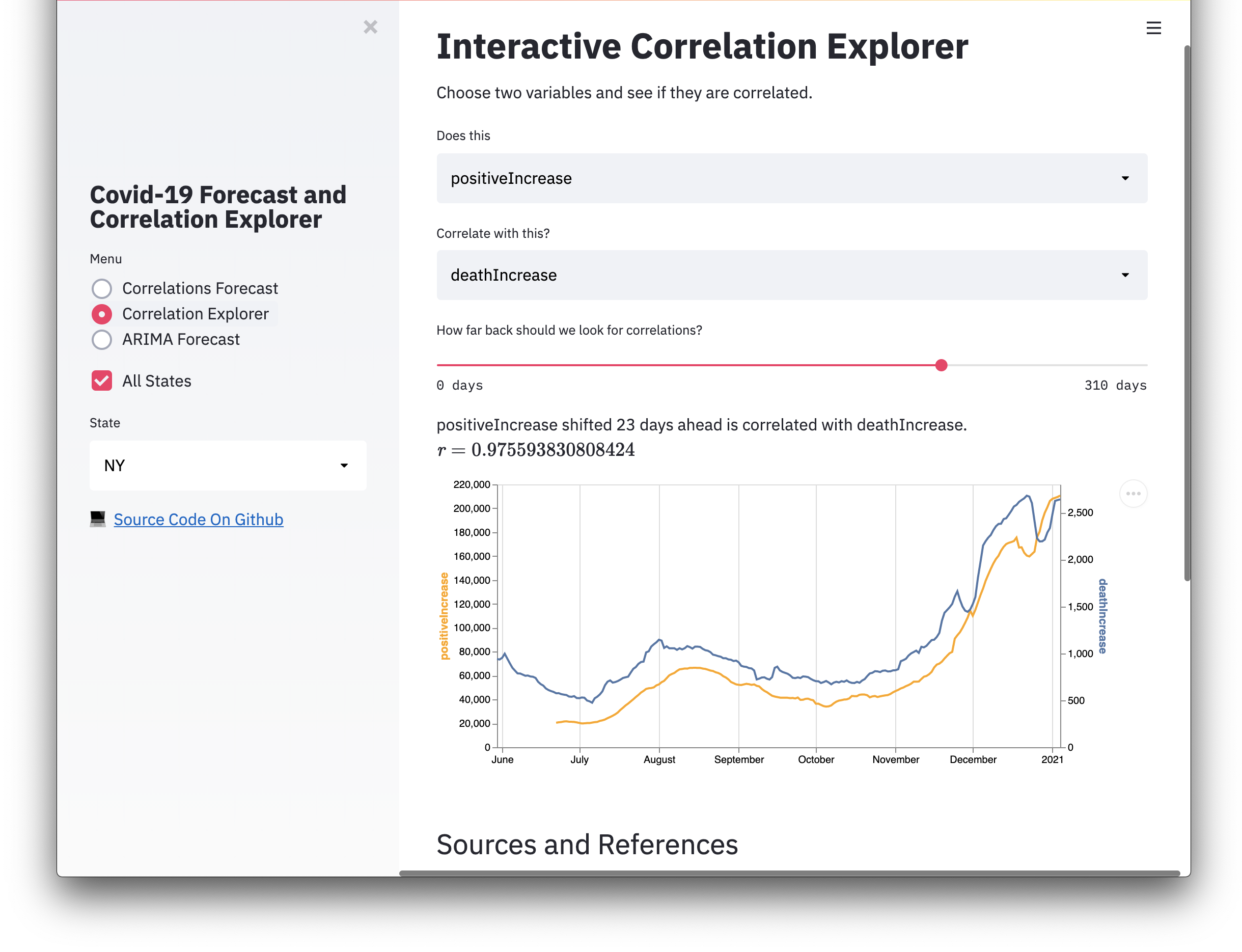This screenshot has width=1242, height=952.
Task: Open the chart's three-dot options menu
Action: pos(1133,494)
